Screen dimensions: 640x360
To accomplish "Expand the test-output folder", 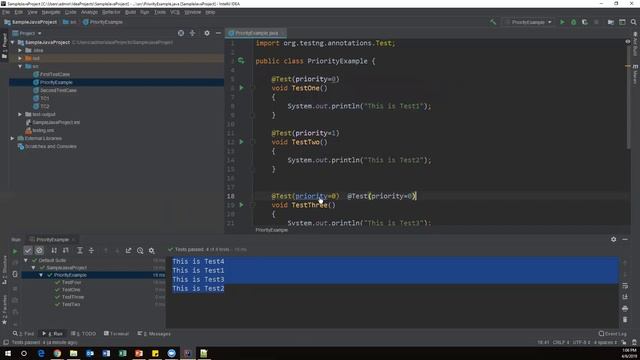I will [x=20, y=114].
